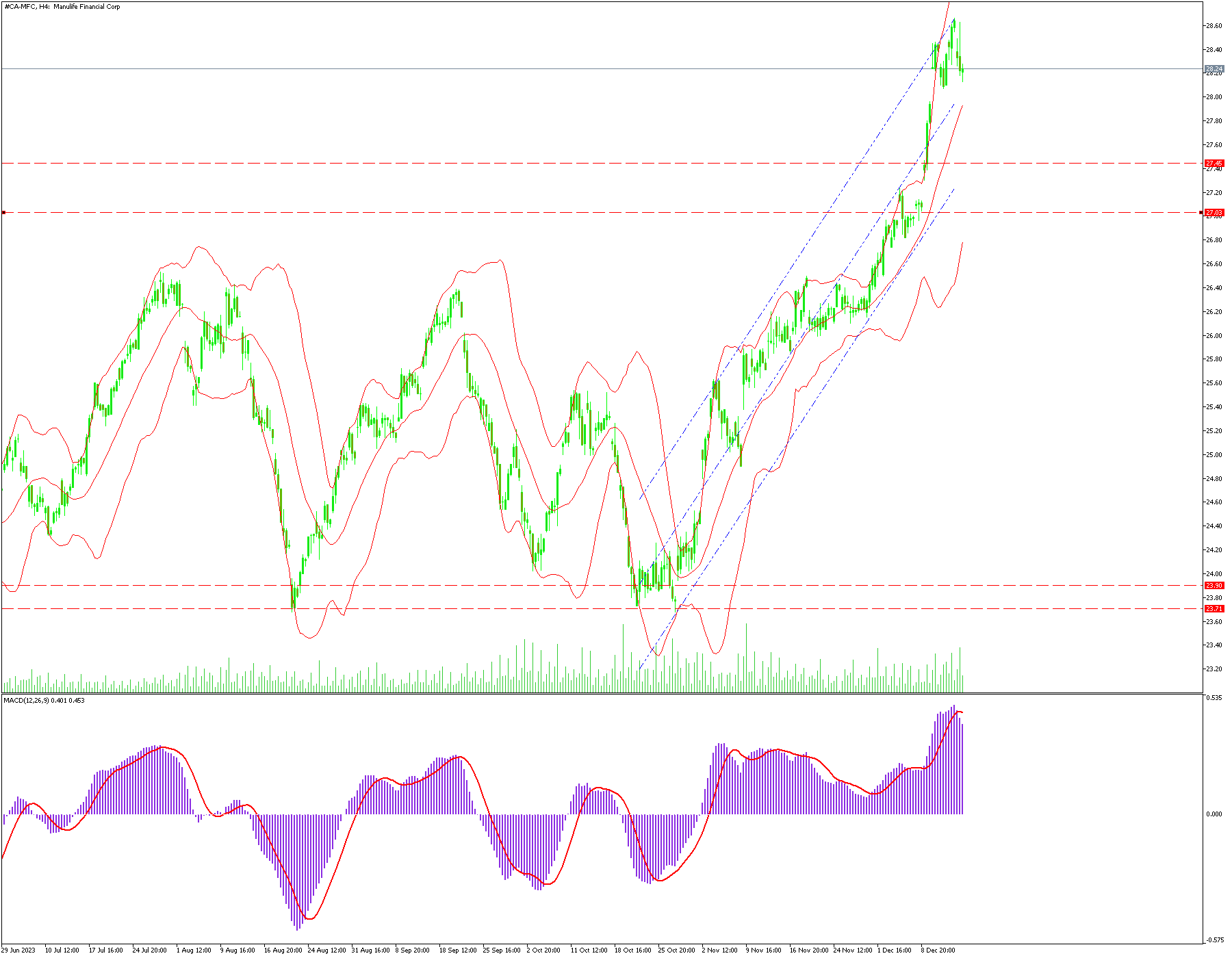Viewport: 1232px width, 958px height.
Task: Click the '9 Nov 16:00' time label
Action: [764, 950]
